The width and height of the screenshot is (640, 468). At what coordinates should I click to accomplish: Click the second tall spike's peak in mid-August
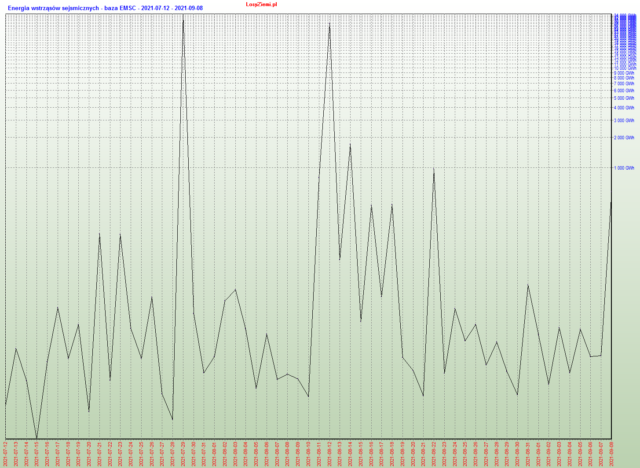tap(330, 23)
